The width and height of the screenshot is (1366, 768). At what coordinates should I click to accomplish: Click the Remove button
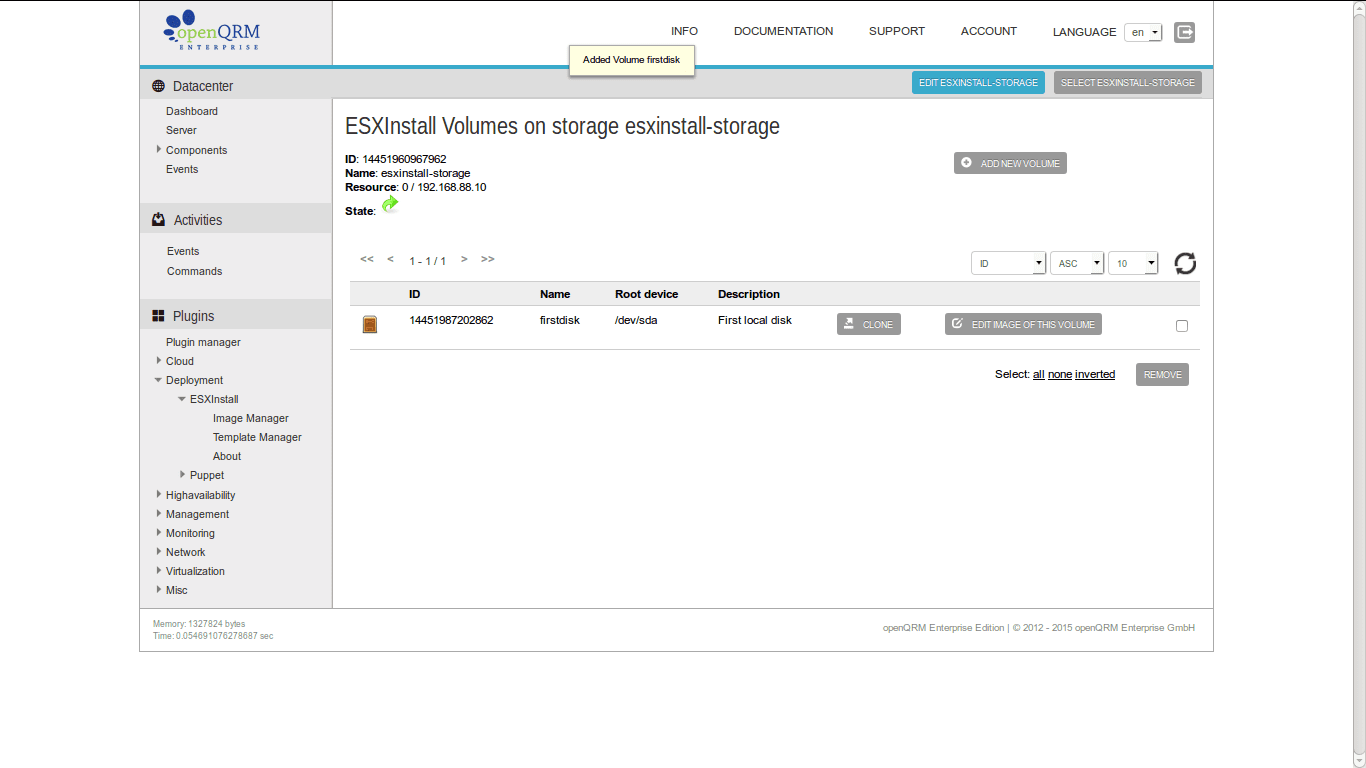click(1162, 375)
